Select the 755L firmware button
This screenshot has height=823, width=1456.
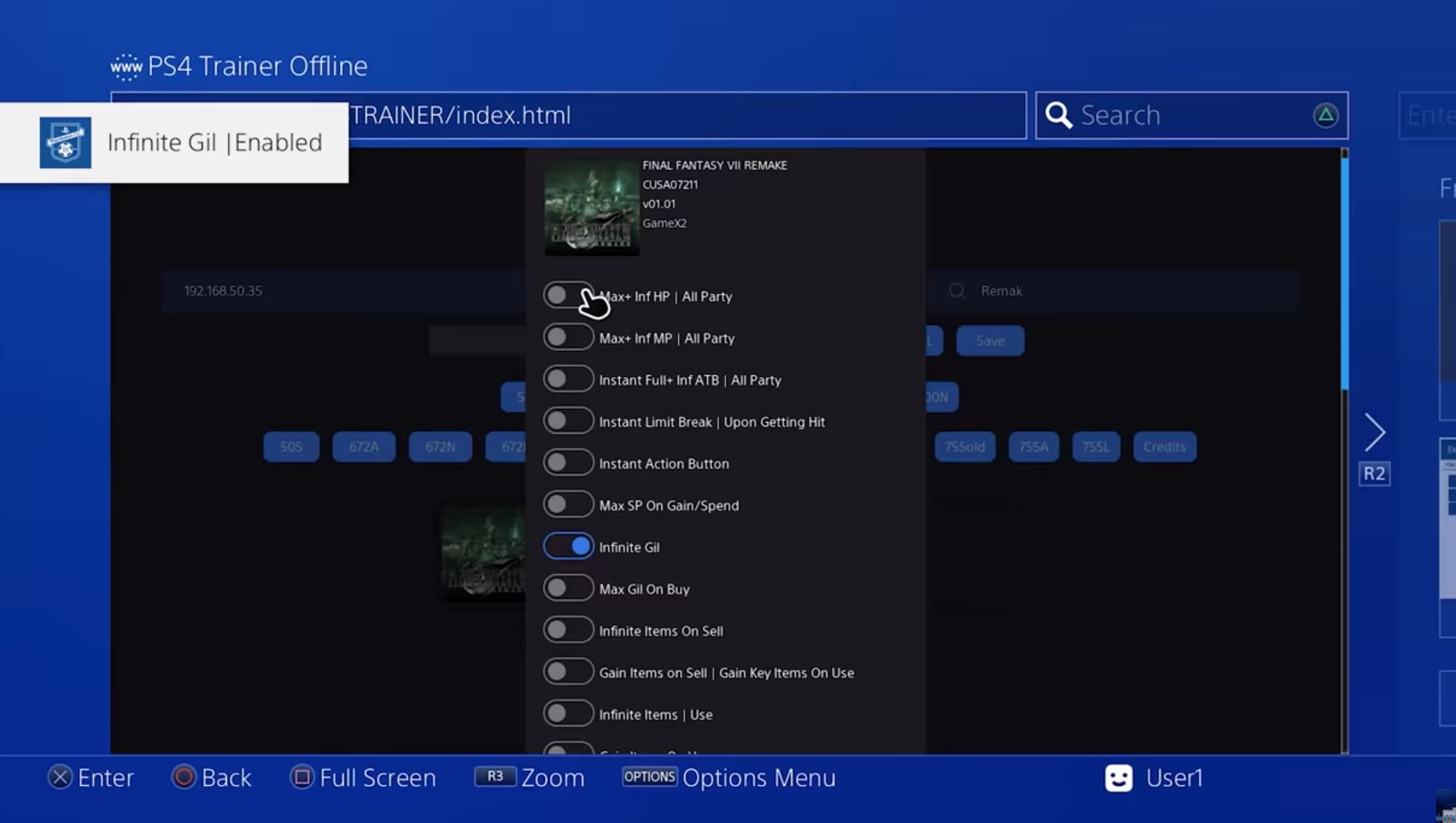pos(1096,447)
